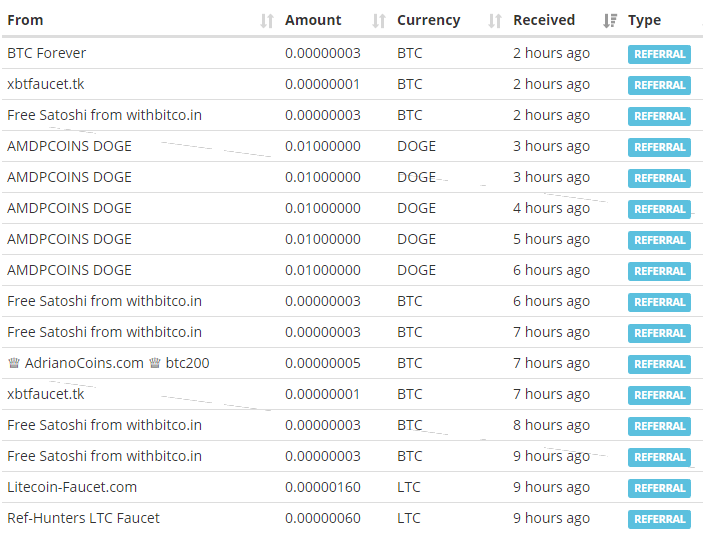703x538 pixels.
Task: Click REFERRAL badge for Ref-Hunters LTC Faucet
Action: pos(659,519)
